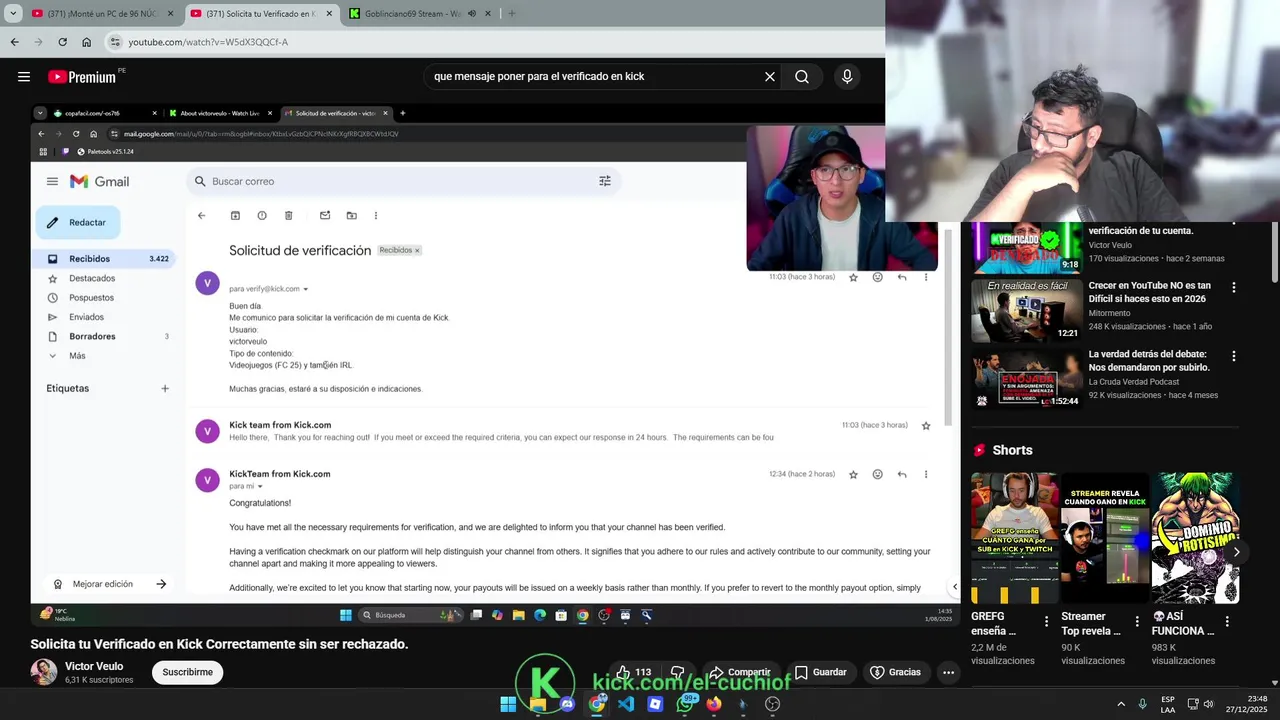
Task: Expand recipient details next to 'para verify@kick.com'
Action: (305, 289)
